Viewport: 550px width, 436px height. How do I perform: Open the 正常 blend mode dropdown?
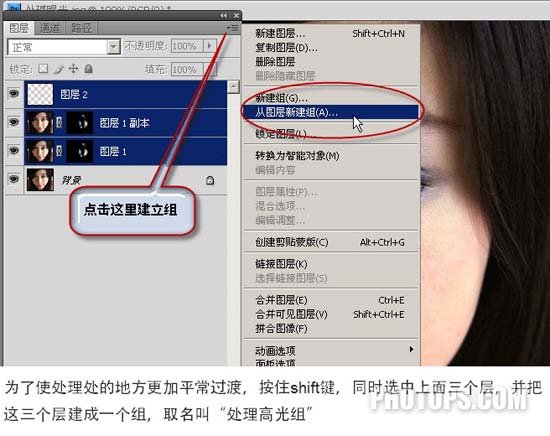(113, 47)
